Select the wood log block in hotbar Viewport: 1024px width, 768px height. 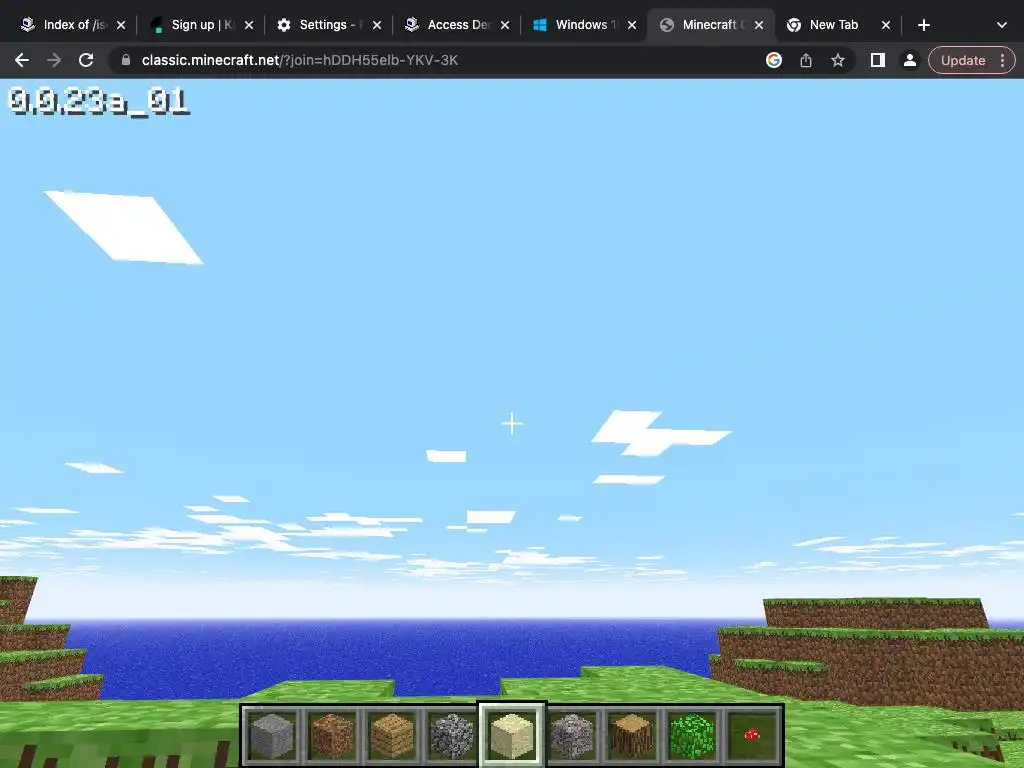632,735
